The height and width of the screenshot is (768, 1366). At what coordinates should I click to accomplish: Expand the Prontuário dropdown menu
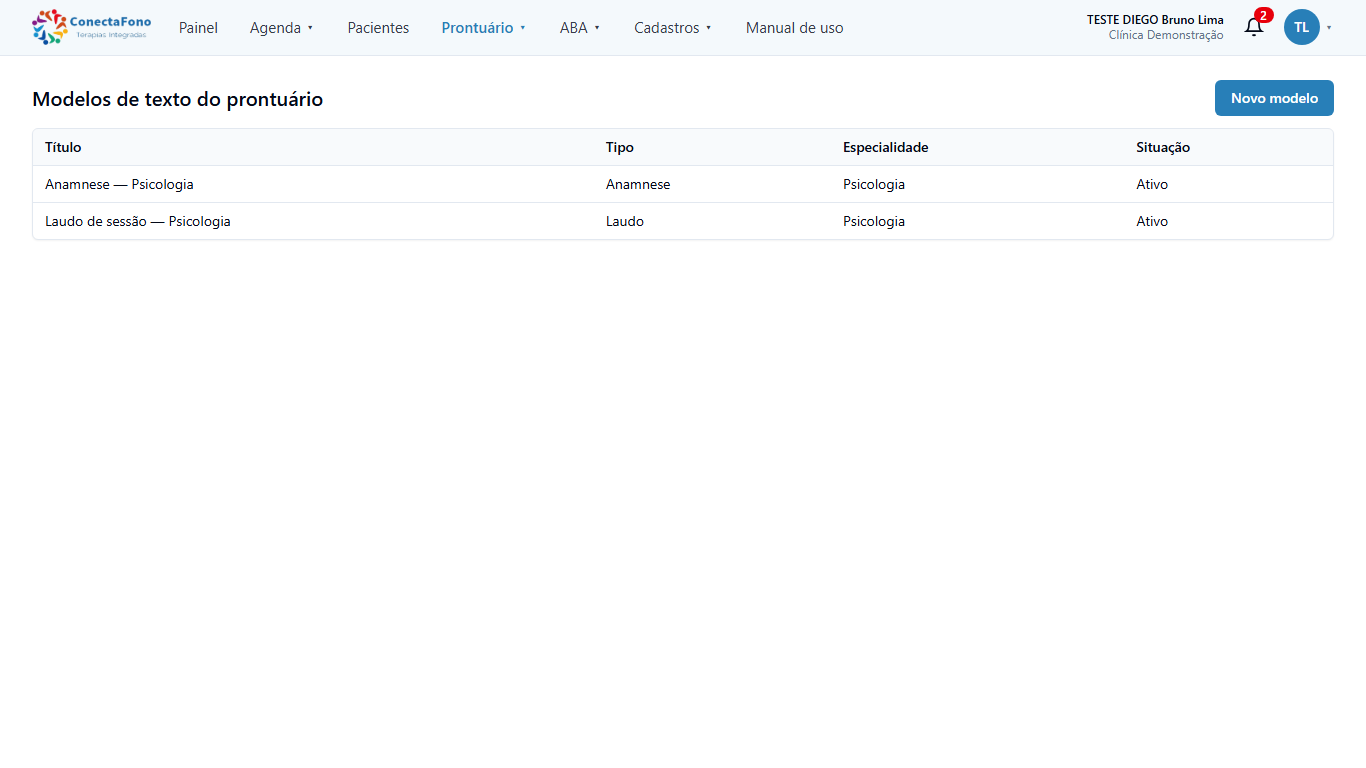pos(484,28)
